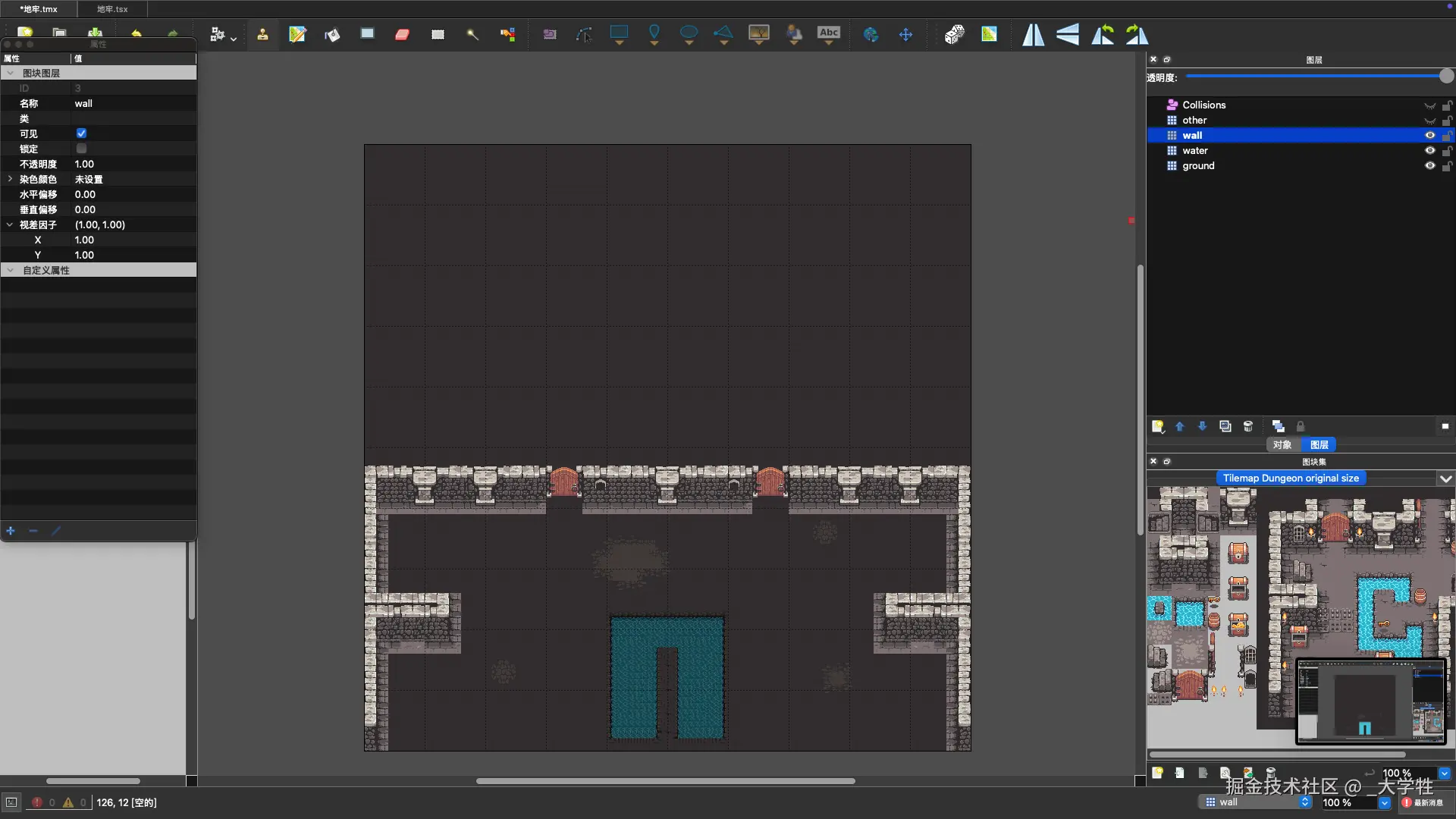The height and width of the screenshot is (819, 1456).
Task: Collapse the 视差因子 parallax factor property
Action: click(x=10, y=224)
